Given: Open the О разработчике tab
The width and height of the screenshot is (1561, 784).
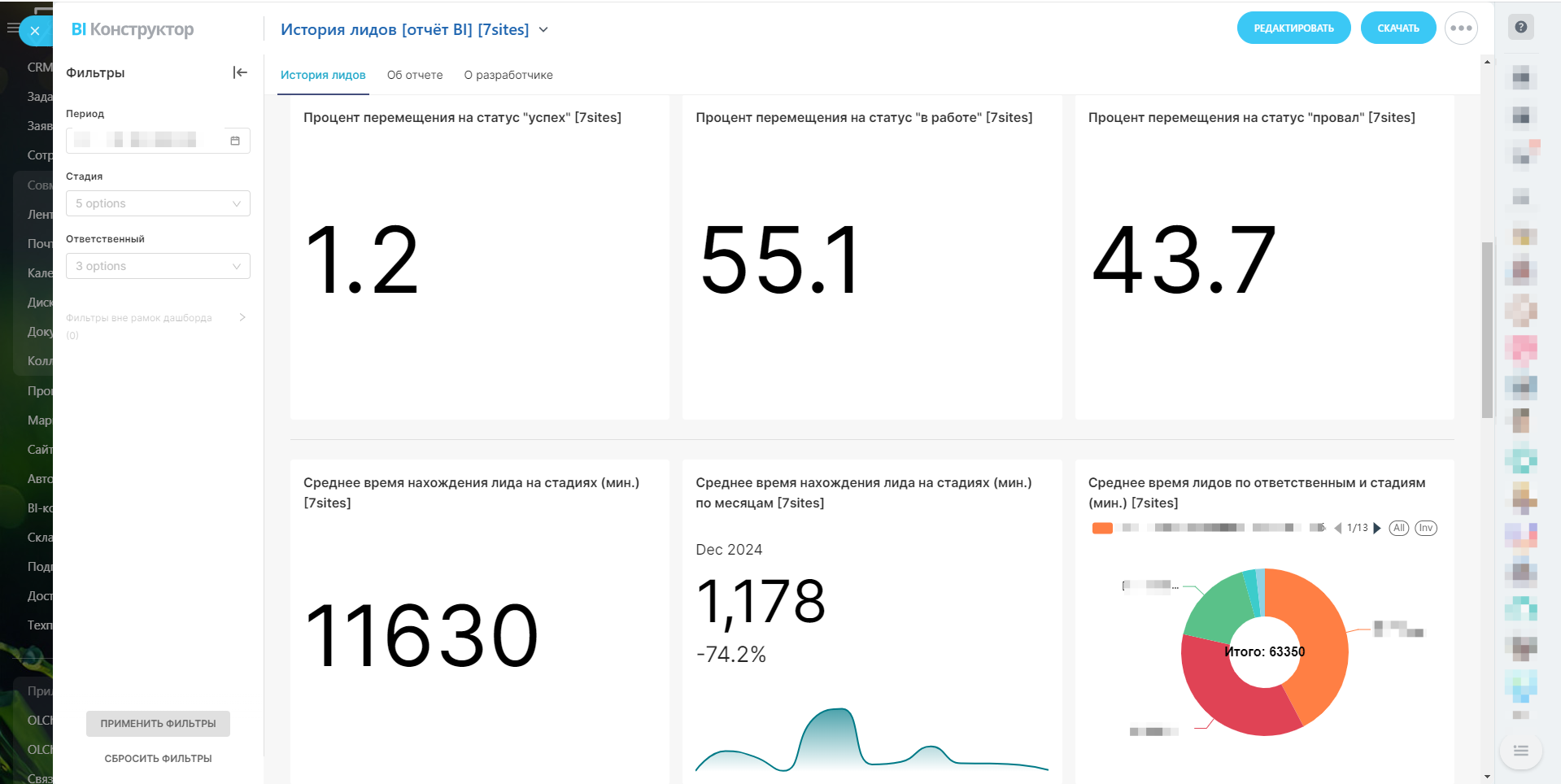Looking at the screenshot, I should 508,75.
